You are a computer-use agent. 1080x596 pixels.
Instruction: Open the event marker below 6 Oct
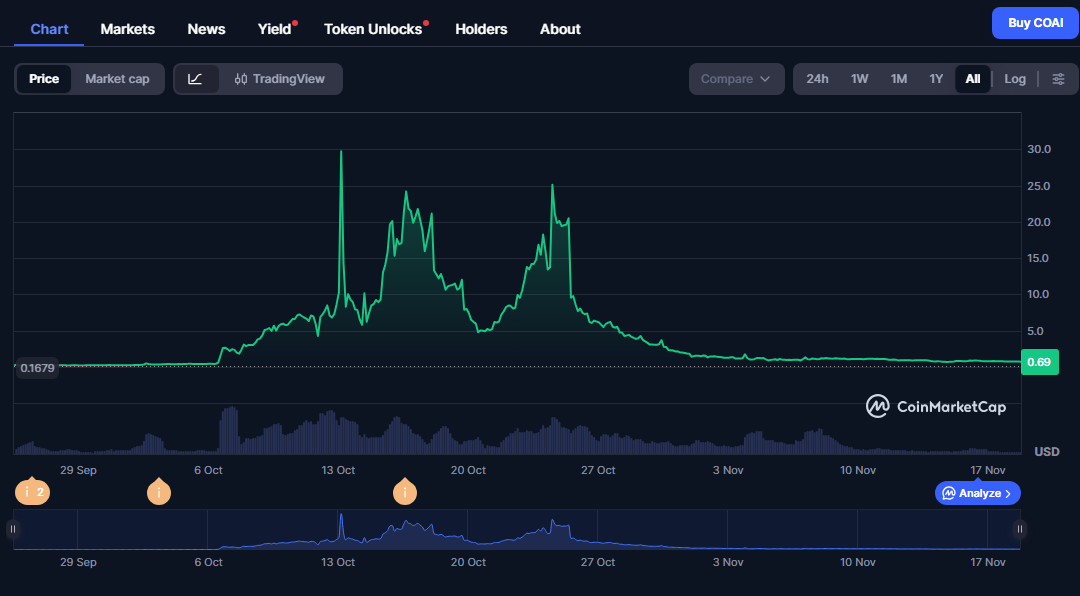[x=159, y=492]
